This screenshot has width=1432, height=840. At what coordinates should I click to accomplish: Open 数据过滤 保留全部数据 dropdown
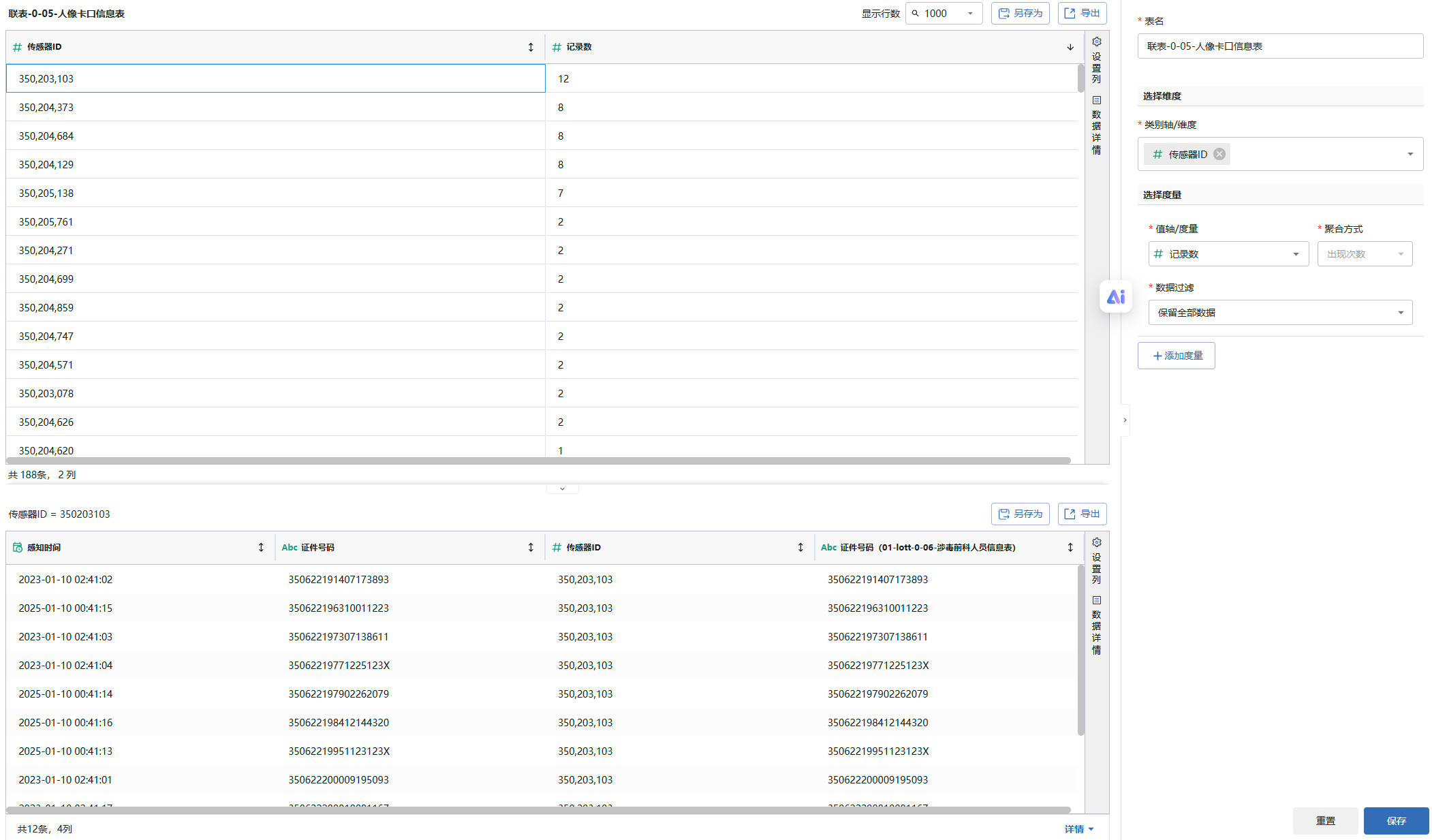tap(1279, 313)
